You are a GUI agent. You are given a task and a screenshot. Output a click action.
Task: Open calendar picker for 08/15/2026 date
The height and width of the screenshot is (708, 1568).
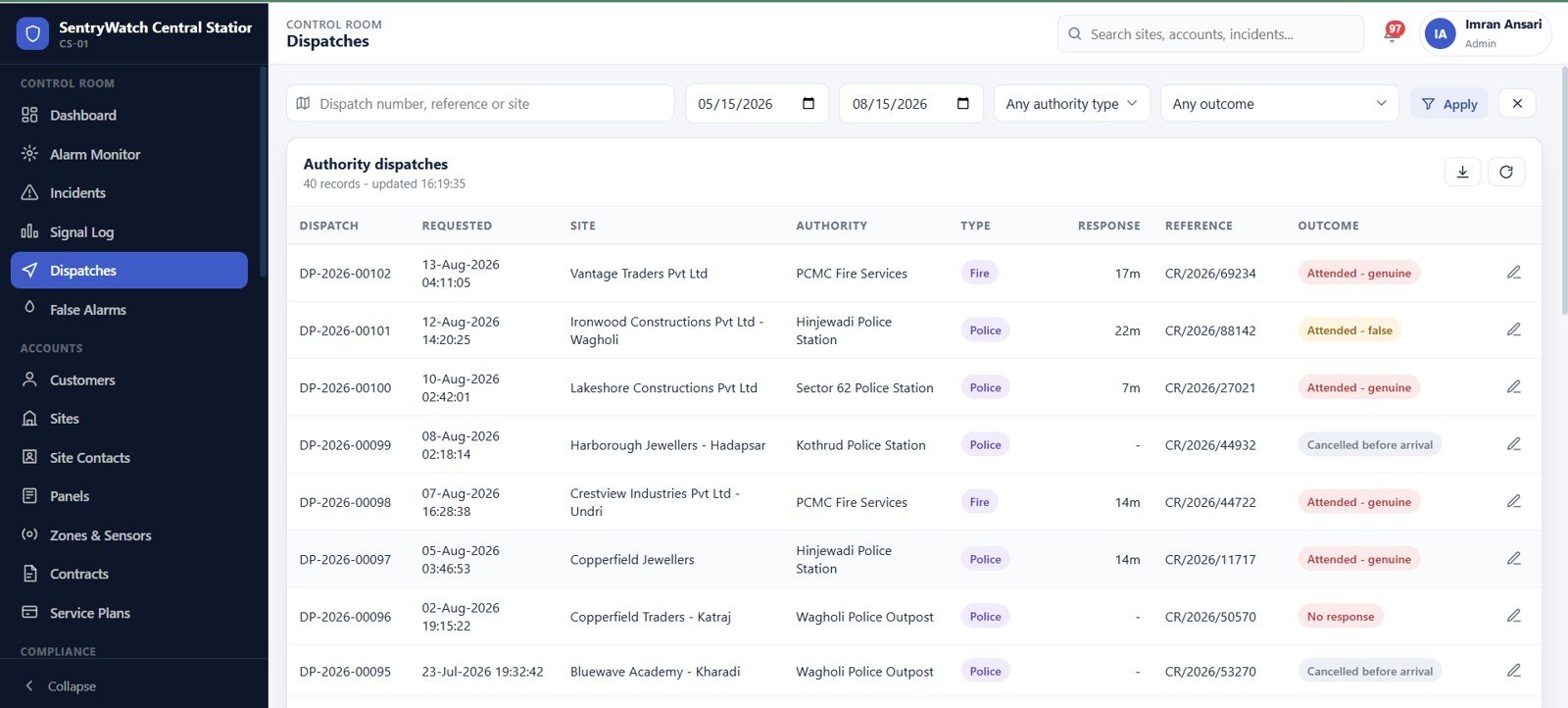963,103
